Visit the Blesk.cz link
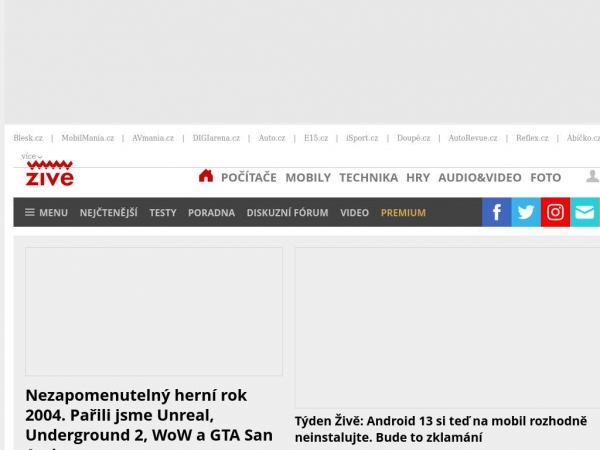This screenshot has width=600, height=450. click(x=28, y=138)
